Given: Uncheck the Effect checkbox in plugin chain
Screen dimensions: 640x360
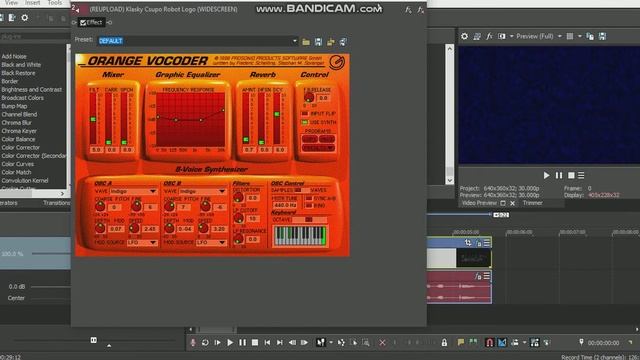Looking at the screenshot, I should 83,22.
